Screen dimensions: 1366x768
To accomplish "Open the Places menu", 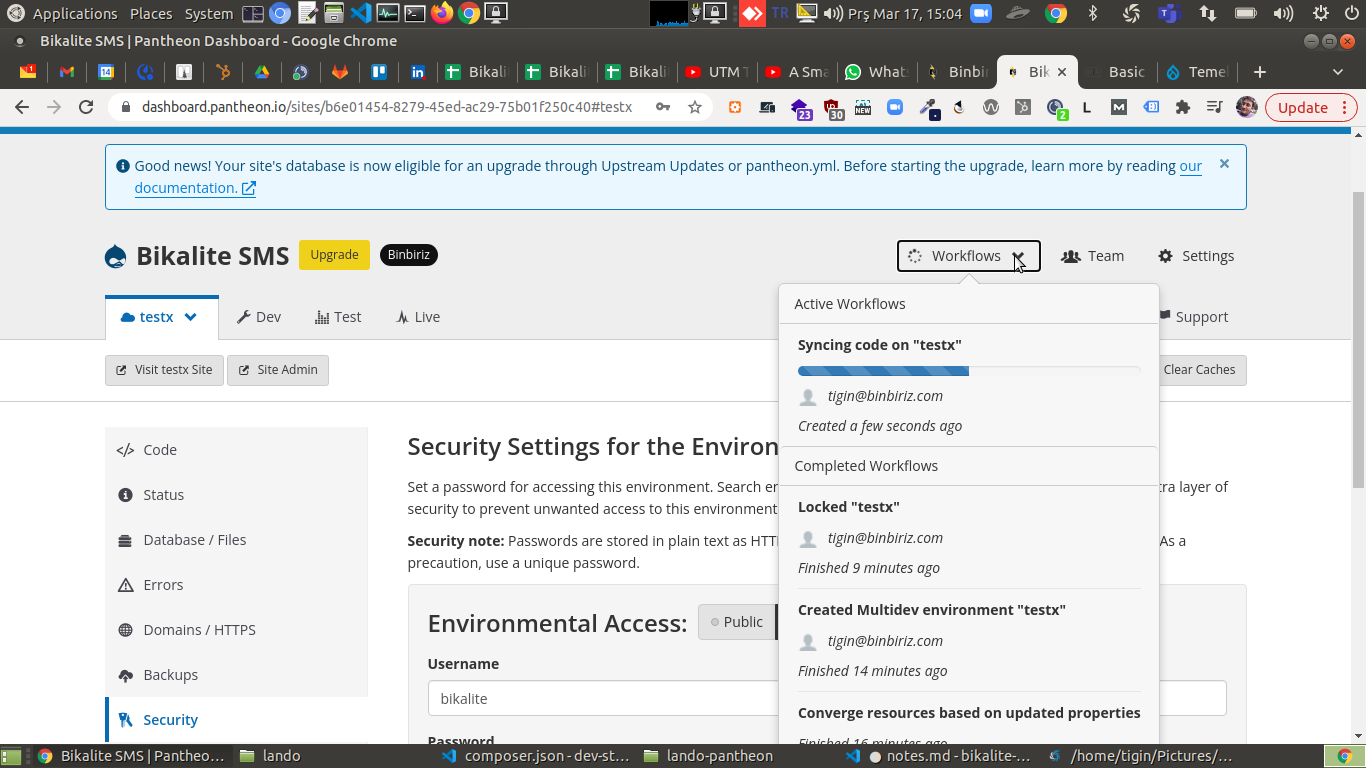I will coord(151,13).
